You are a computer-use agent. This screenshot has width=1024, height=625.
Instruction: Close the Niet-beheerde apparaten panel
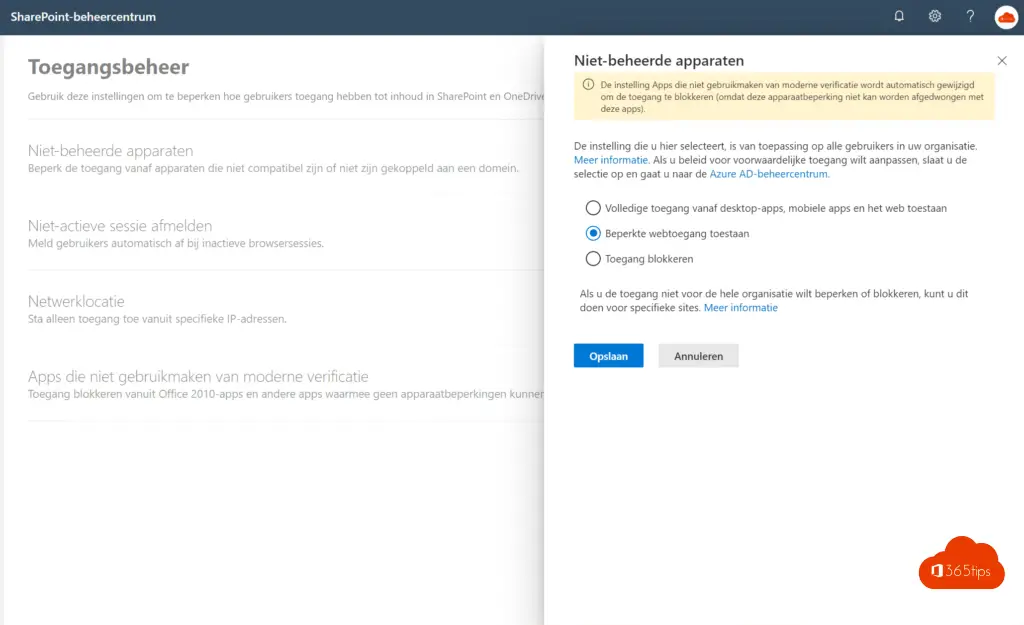1002,61
